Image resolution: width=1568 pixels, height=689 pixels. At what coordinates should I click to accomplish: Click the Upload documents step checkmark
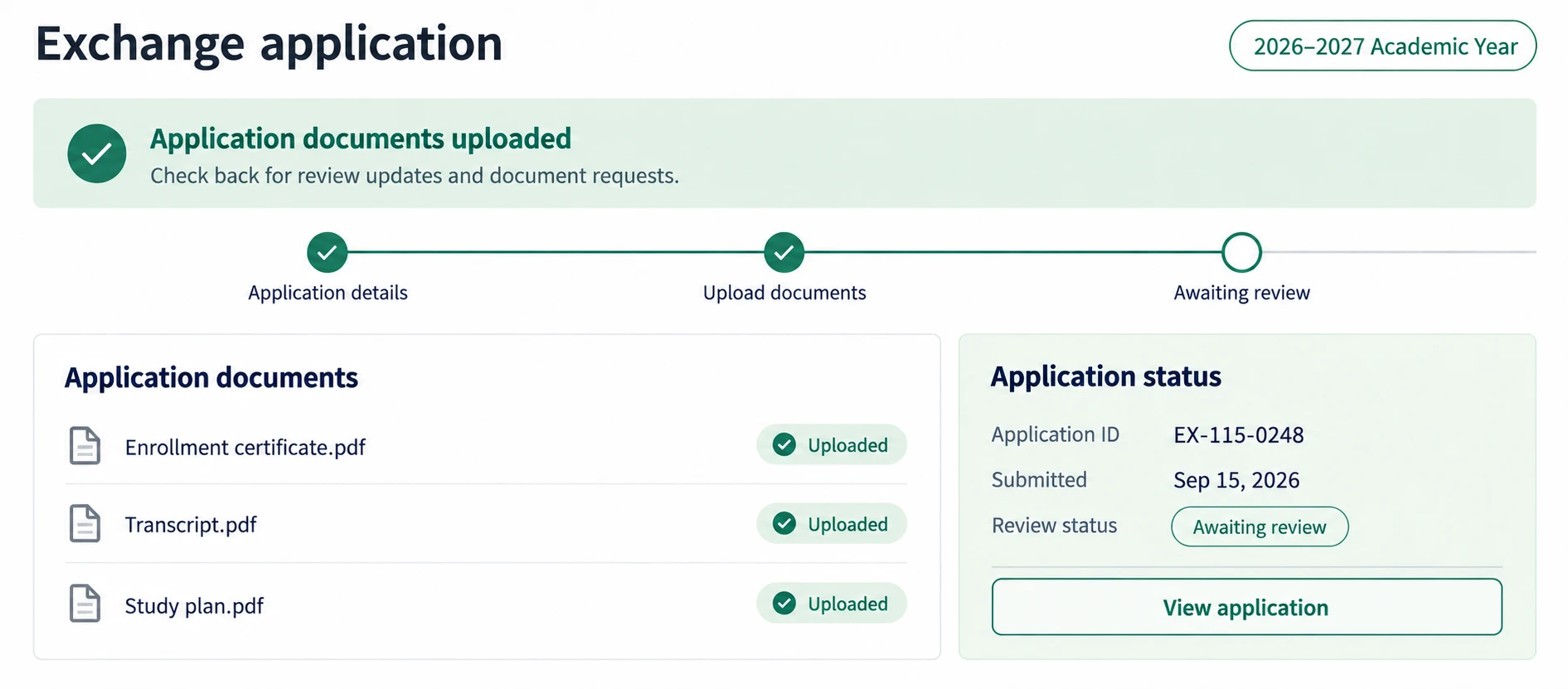click(784, 252)
